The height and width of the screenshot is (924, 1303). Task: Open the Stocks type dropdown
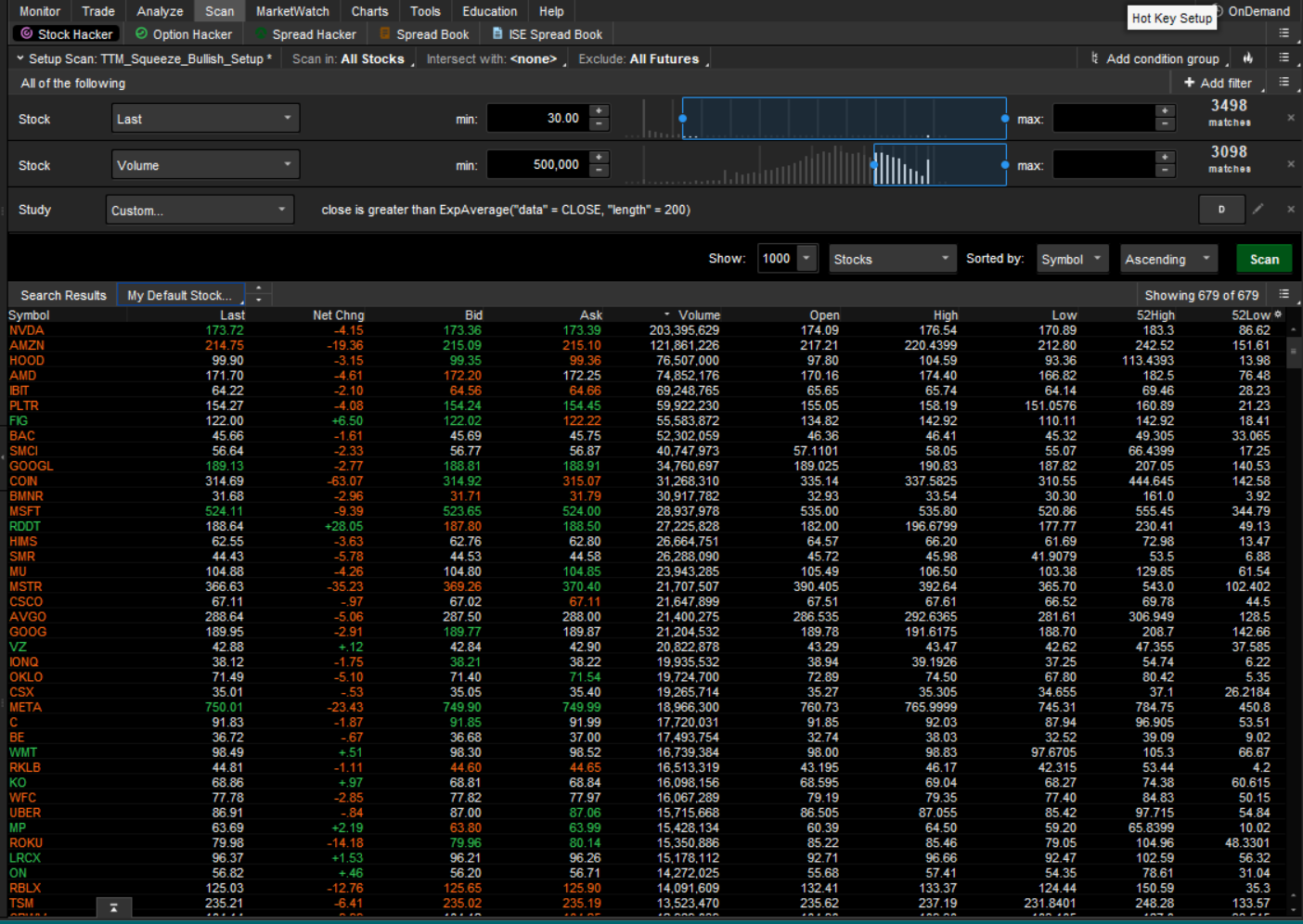tap(892, 259)
